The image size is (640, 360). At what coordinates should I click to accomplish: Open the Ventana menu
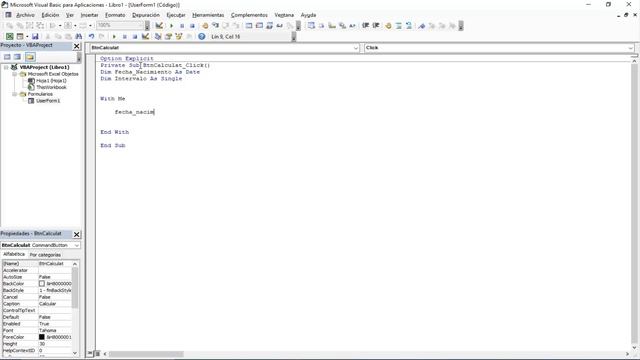pos(284,15)
